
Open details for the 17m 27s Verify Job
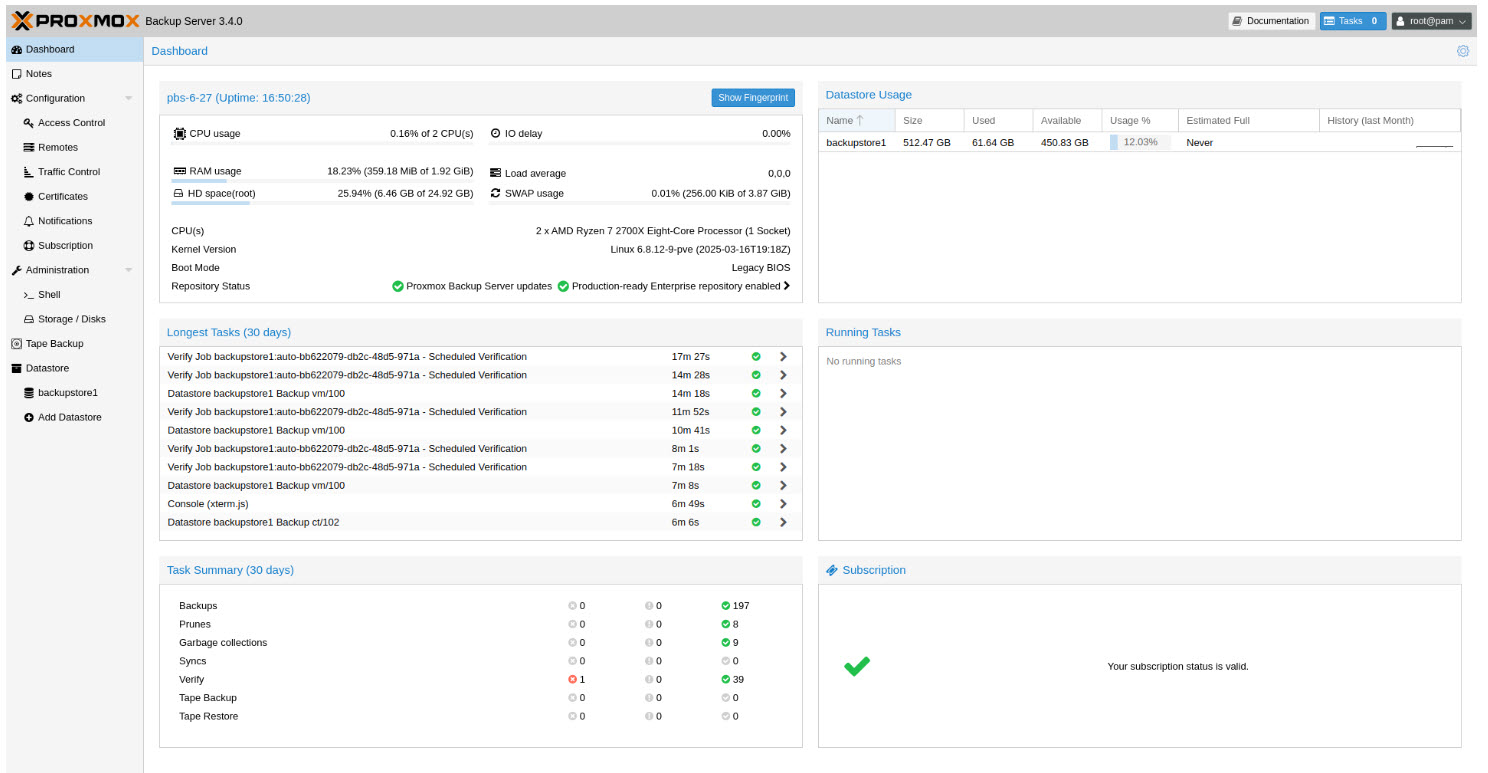[x=783, y=357]
